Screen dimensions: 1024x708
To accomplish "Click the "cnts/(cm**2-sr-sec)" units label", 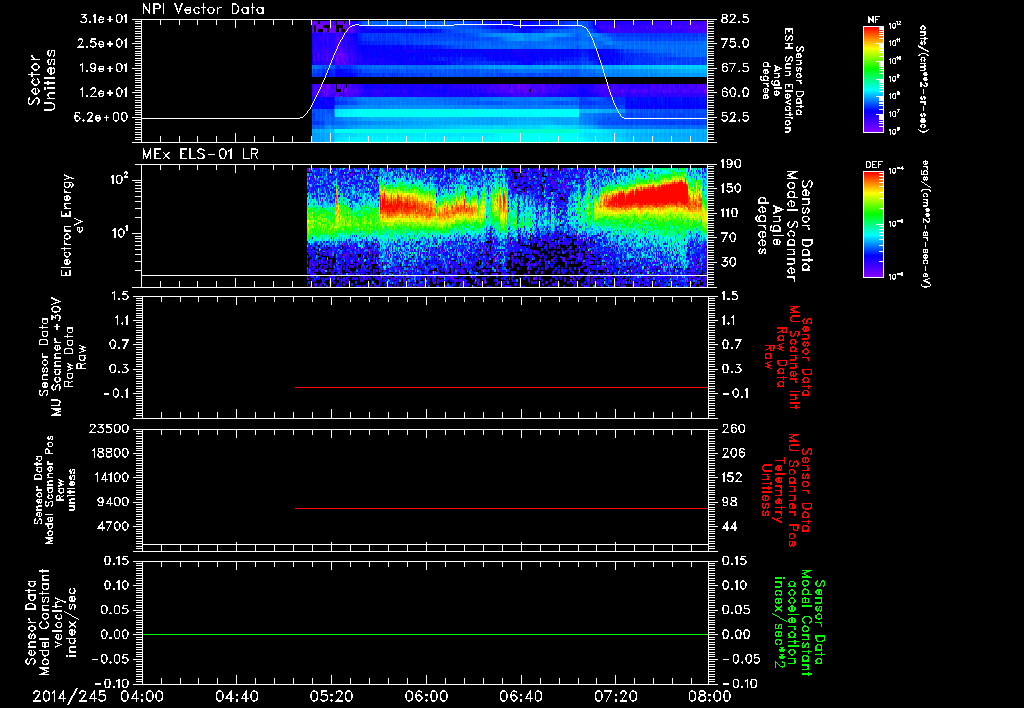I will (x=923, y=78).
